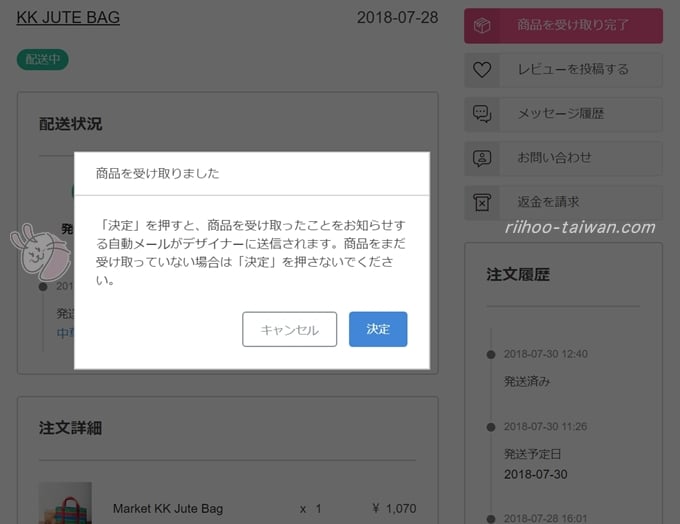Click the chat bubble message icon
The image size is (680, 524).
482,114
